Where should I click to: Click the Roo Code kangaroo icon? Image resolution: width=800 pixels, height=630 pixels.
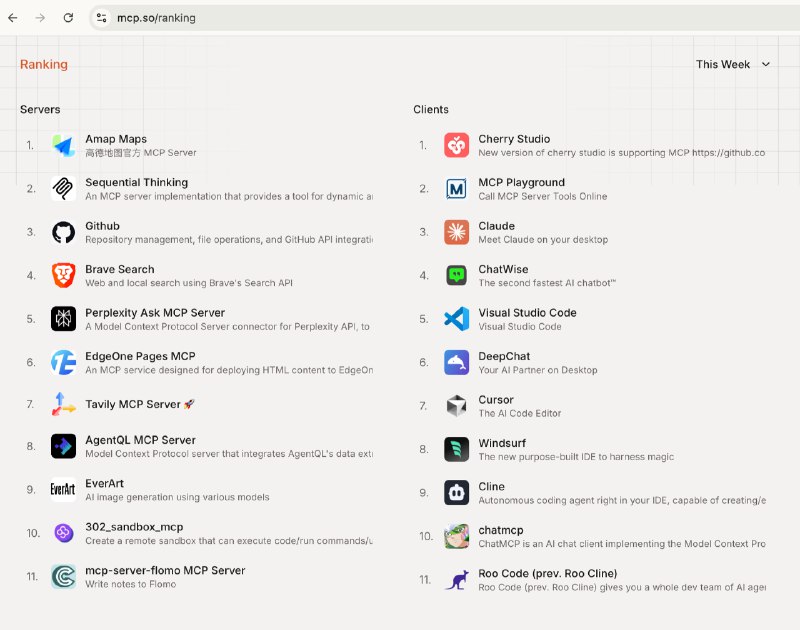coord(456,579)
